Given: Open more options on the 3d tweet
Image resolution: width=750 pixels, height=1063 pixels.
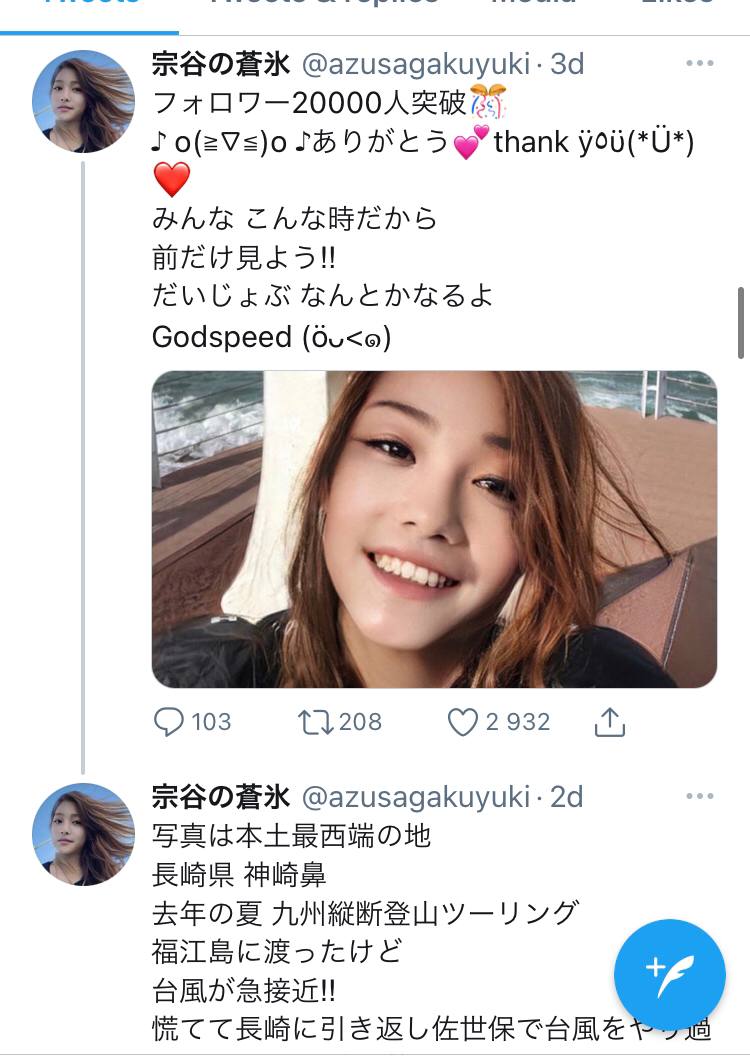Looking at the screenshot, I should 700,63.
